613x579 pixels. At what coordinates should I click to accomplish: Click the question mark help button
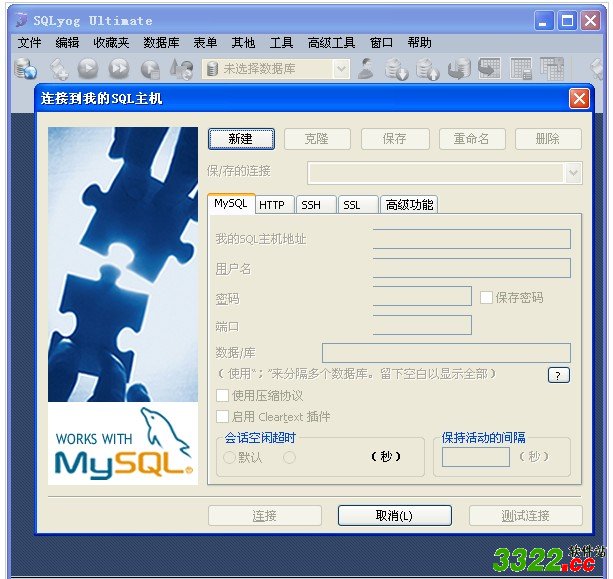tap(559, 375)
